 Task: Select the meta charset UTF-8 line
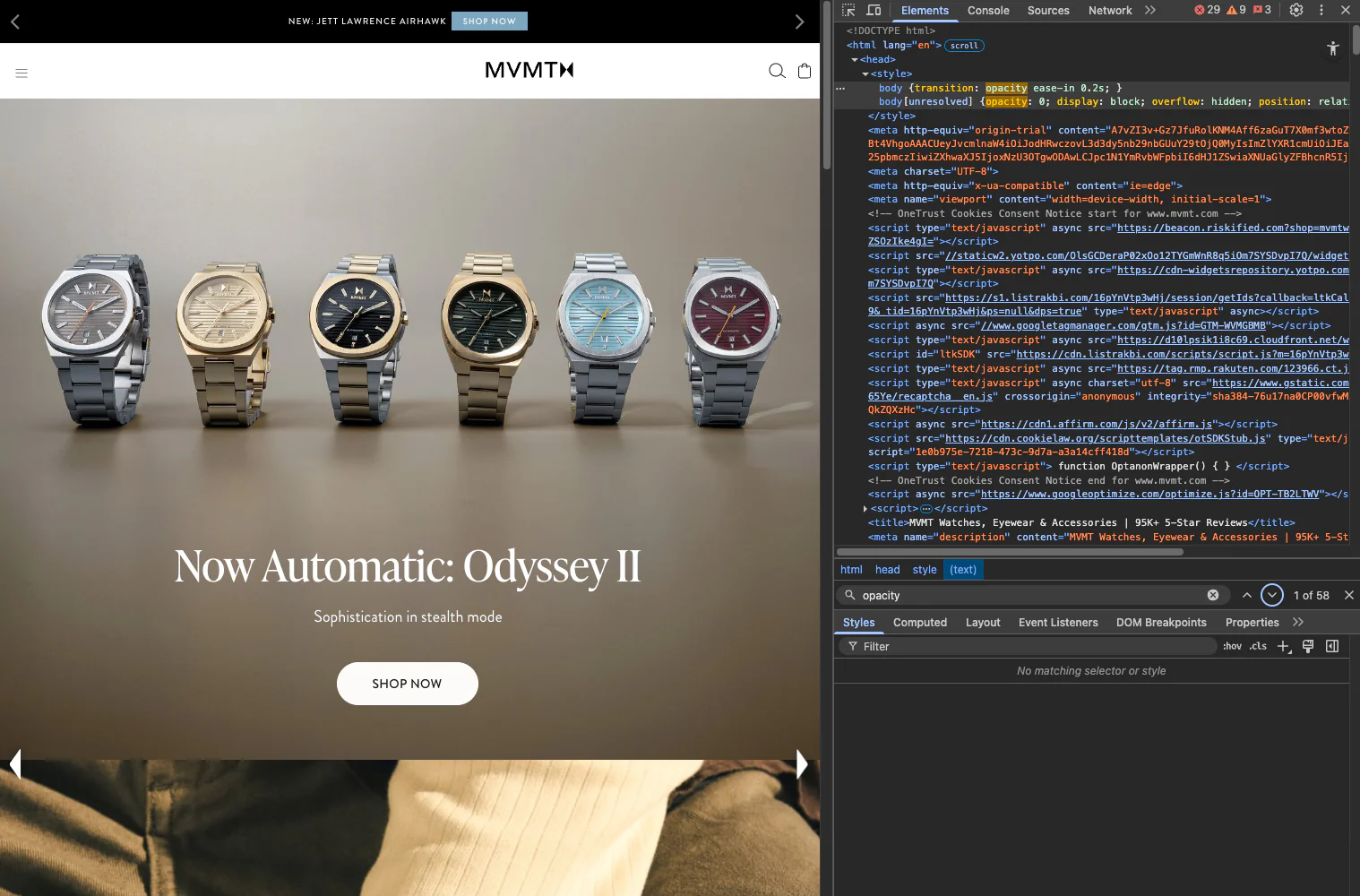point(933,171)
